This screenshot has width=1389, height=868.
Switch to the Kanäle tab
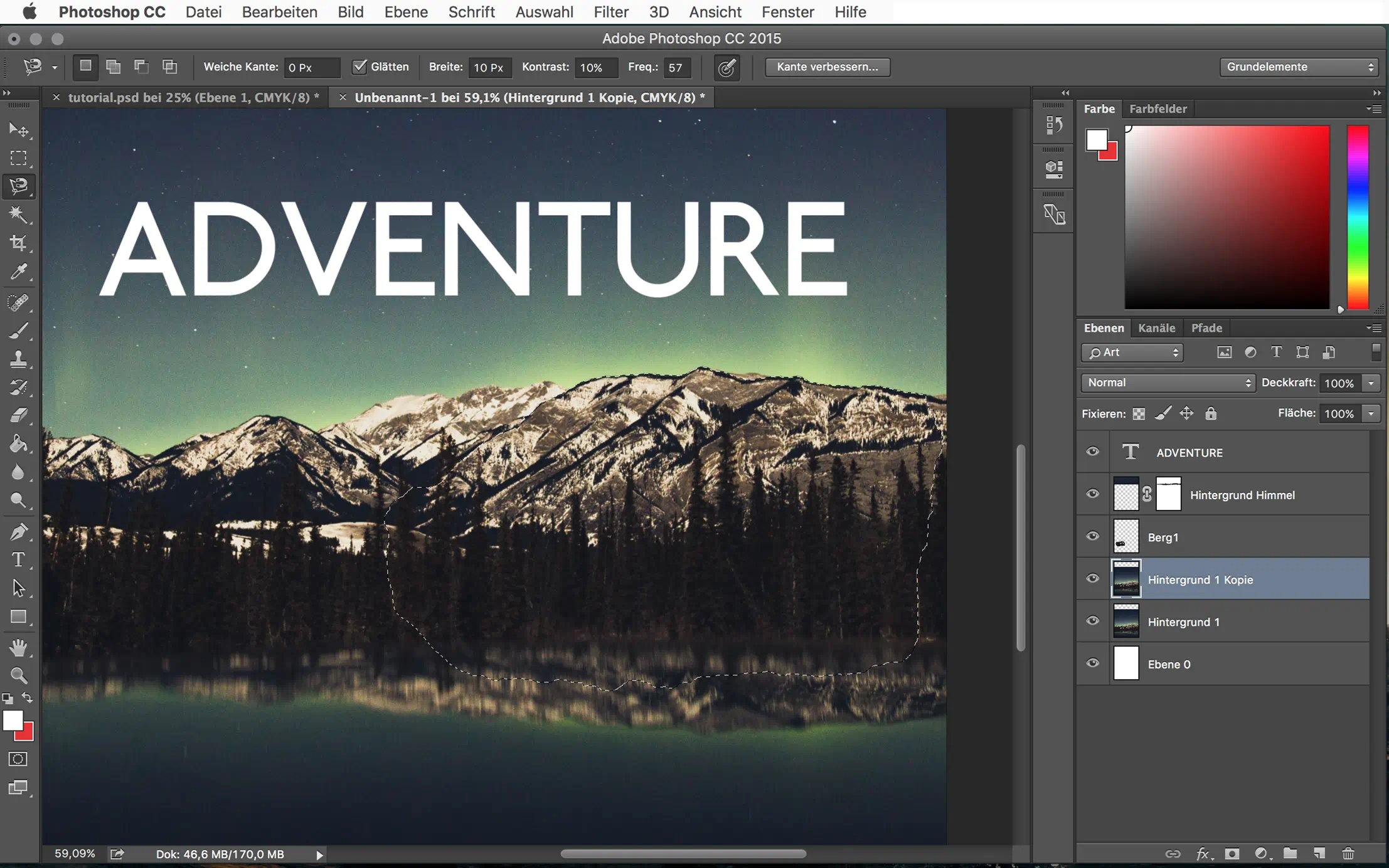(x=1156, y=328)
